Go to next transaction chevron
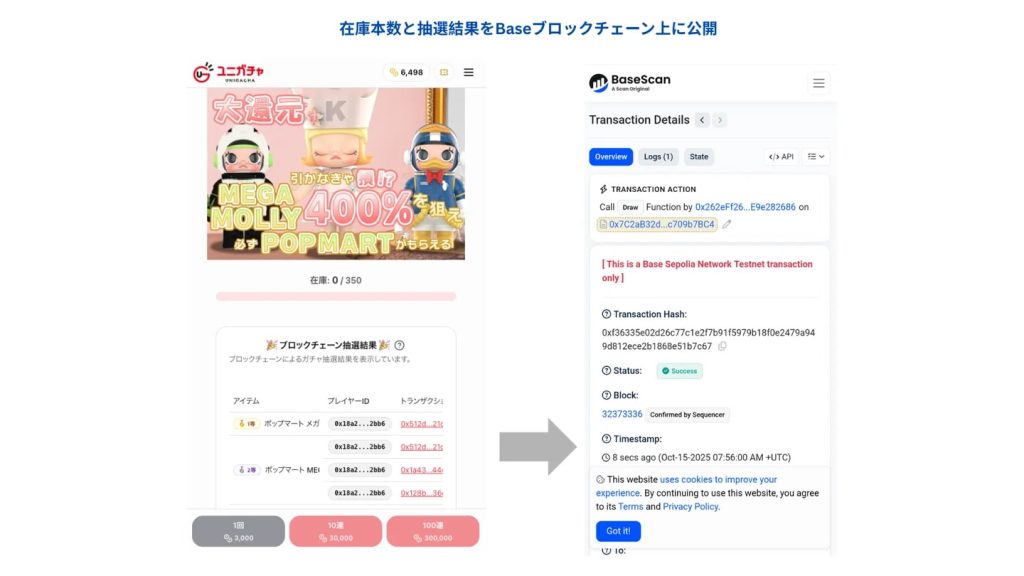The width and height of the screenshot is (1024, 576). pos(720,120)
